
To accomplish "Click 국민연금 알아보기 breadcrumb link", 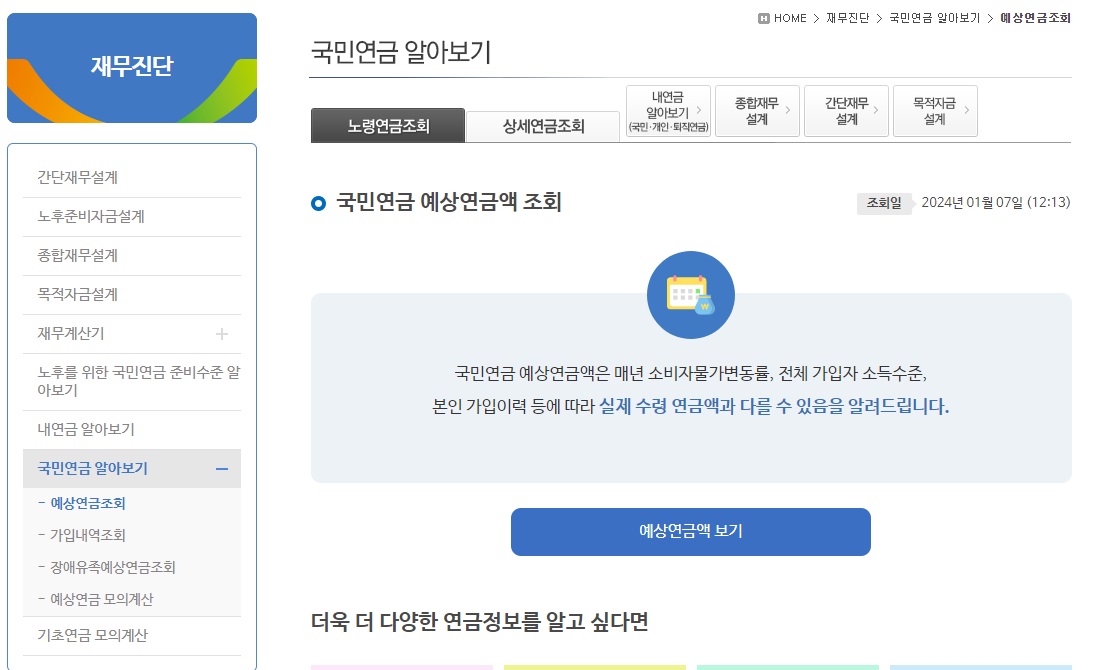I will 935,18.
